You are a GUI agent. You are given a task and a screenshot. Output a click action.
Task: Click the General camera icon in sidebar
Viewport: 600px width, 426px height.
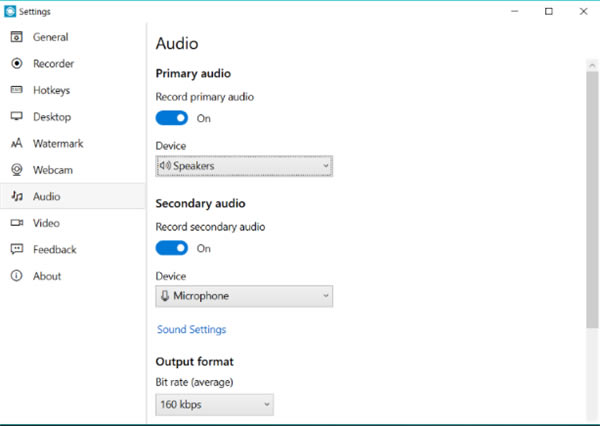16,37
